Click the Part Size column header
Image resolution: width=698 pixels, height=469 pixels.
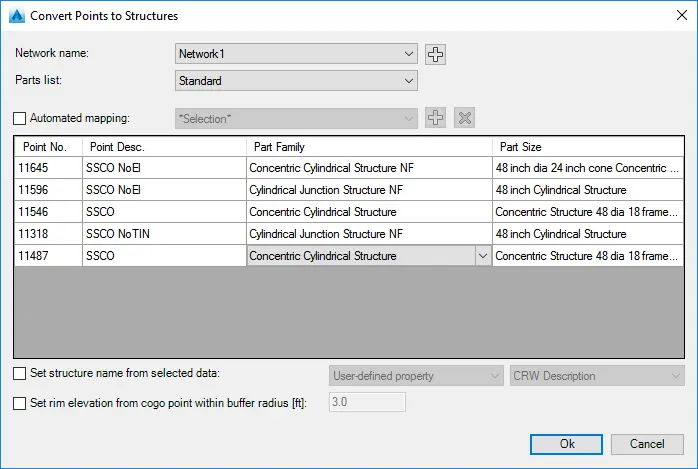coord(588,147)
